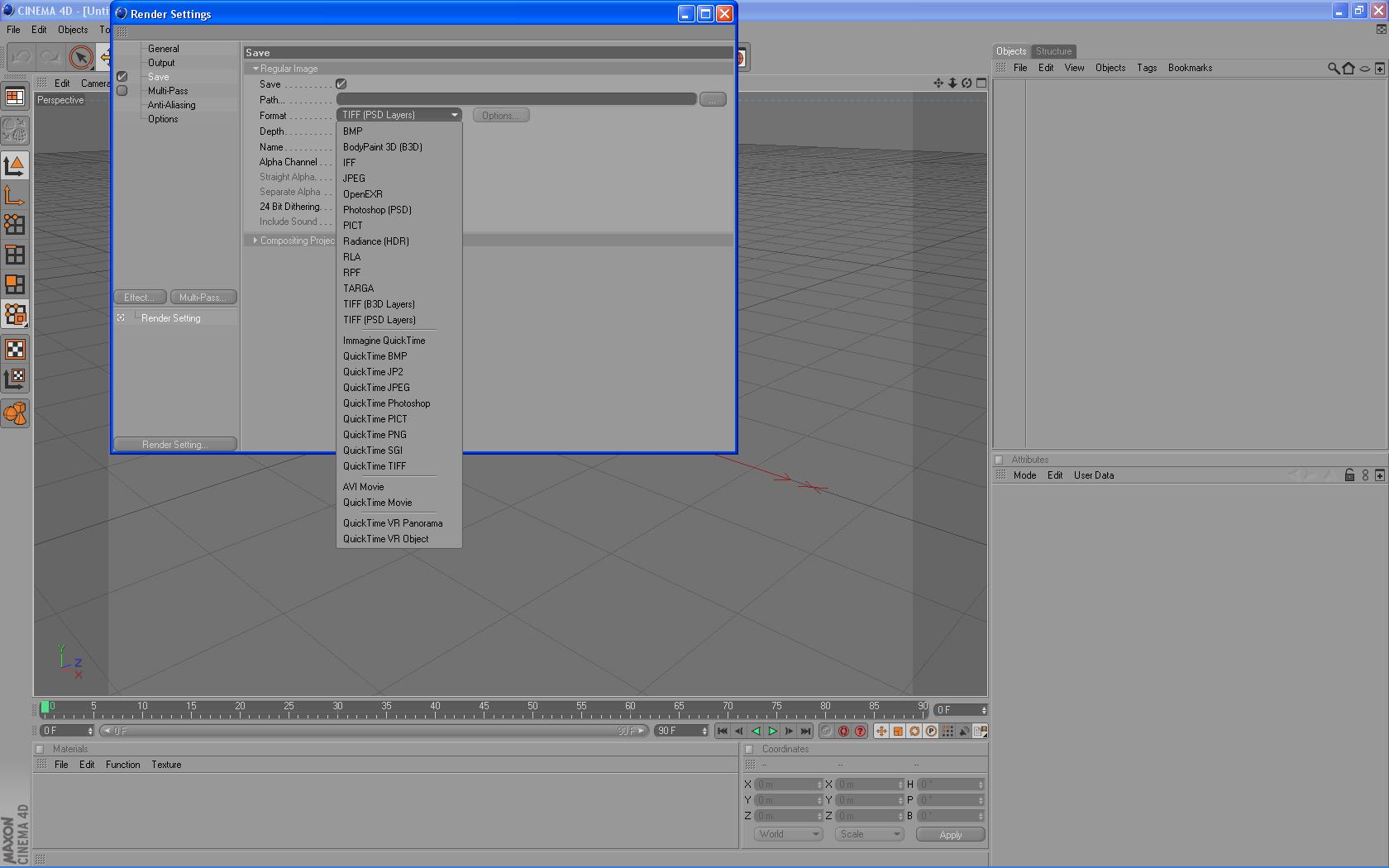This screenshot has height=868, width=1389.
Task: Toggle the Attributes manager lock icon
Action: tap(1349, 475)
